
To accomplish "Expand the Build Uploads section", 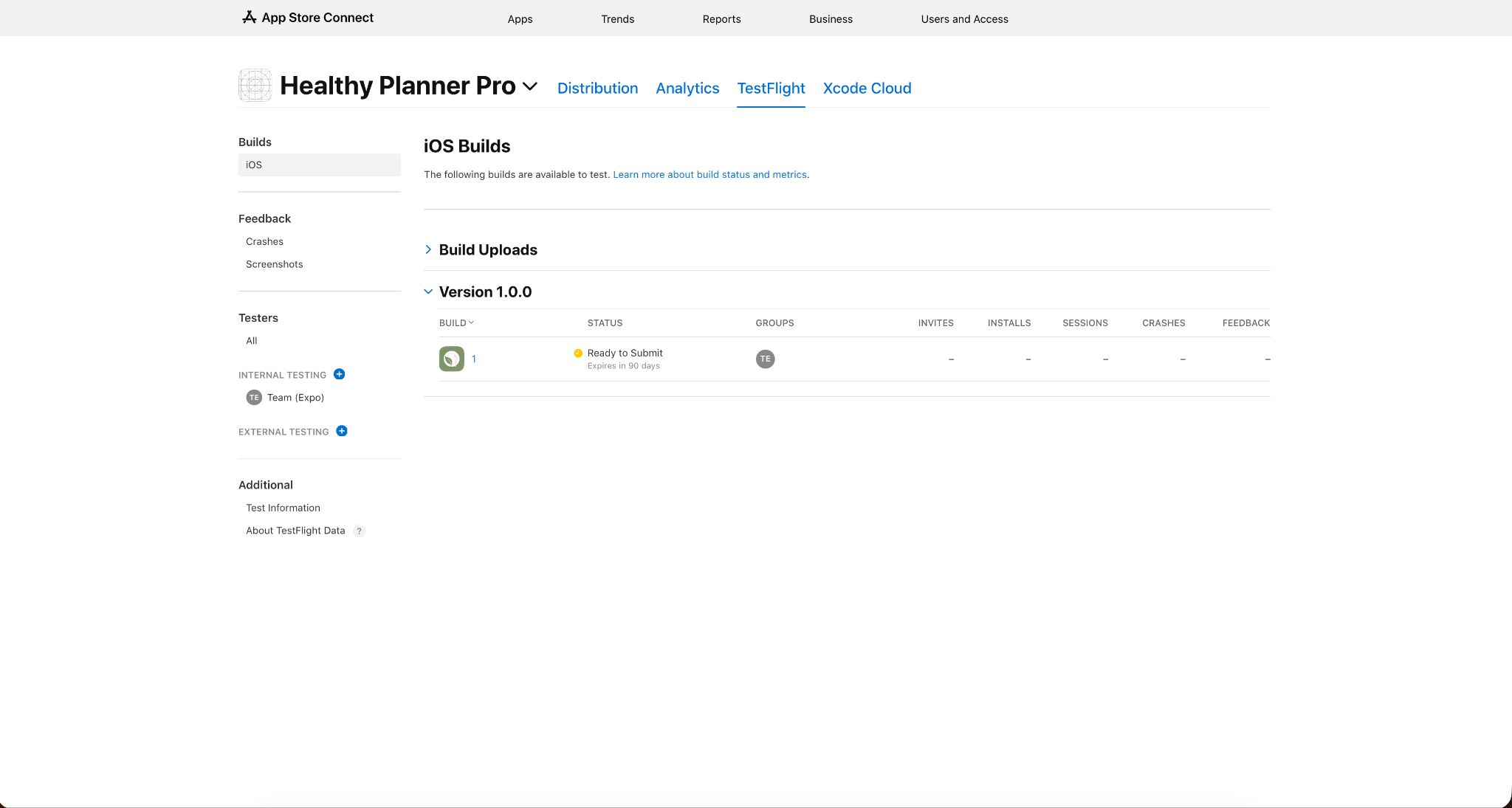I will point(428,249).
